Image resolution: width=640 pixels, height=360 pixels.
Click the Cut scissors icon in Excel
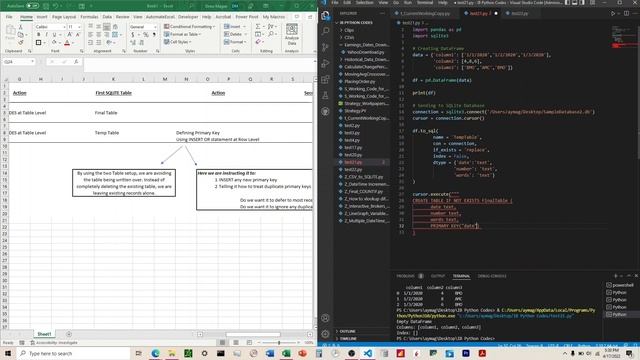[x=21, y=27]
